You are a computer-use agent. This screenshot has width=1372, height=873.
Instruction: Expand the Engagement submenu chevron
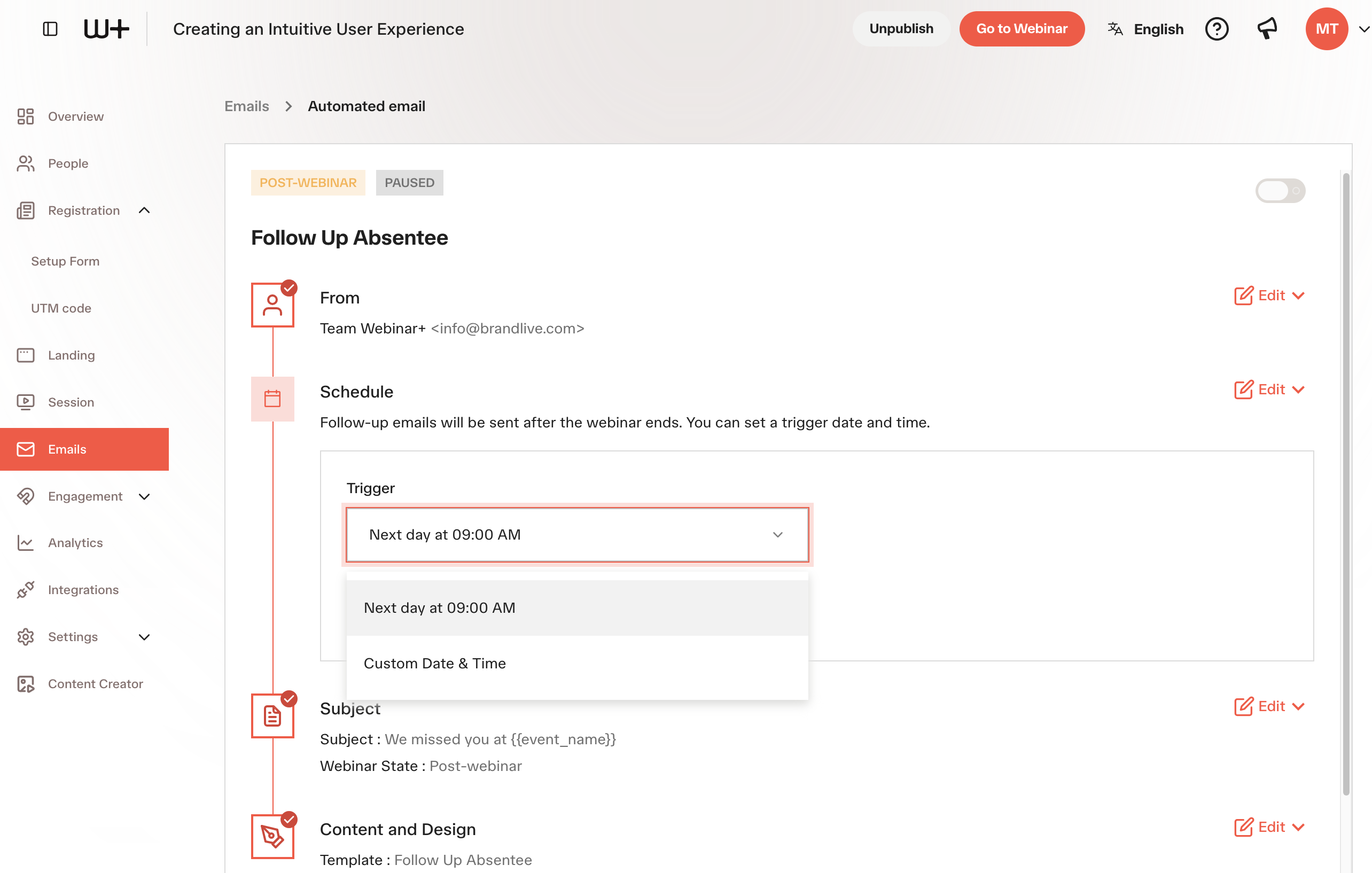click(x=144, y=497)
